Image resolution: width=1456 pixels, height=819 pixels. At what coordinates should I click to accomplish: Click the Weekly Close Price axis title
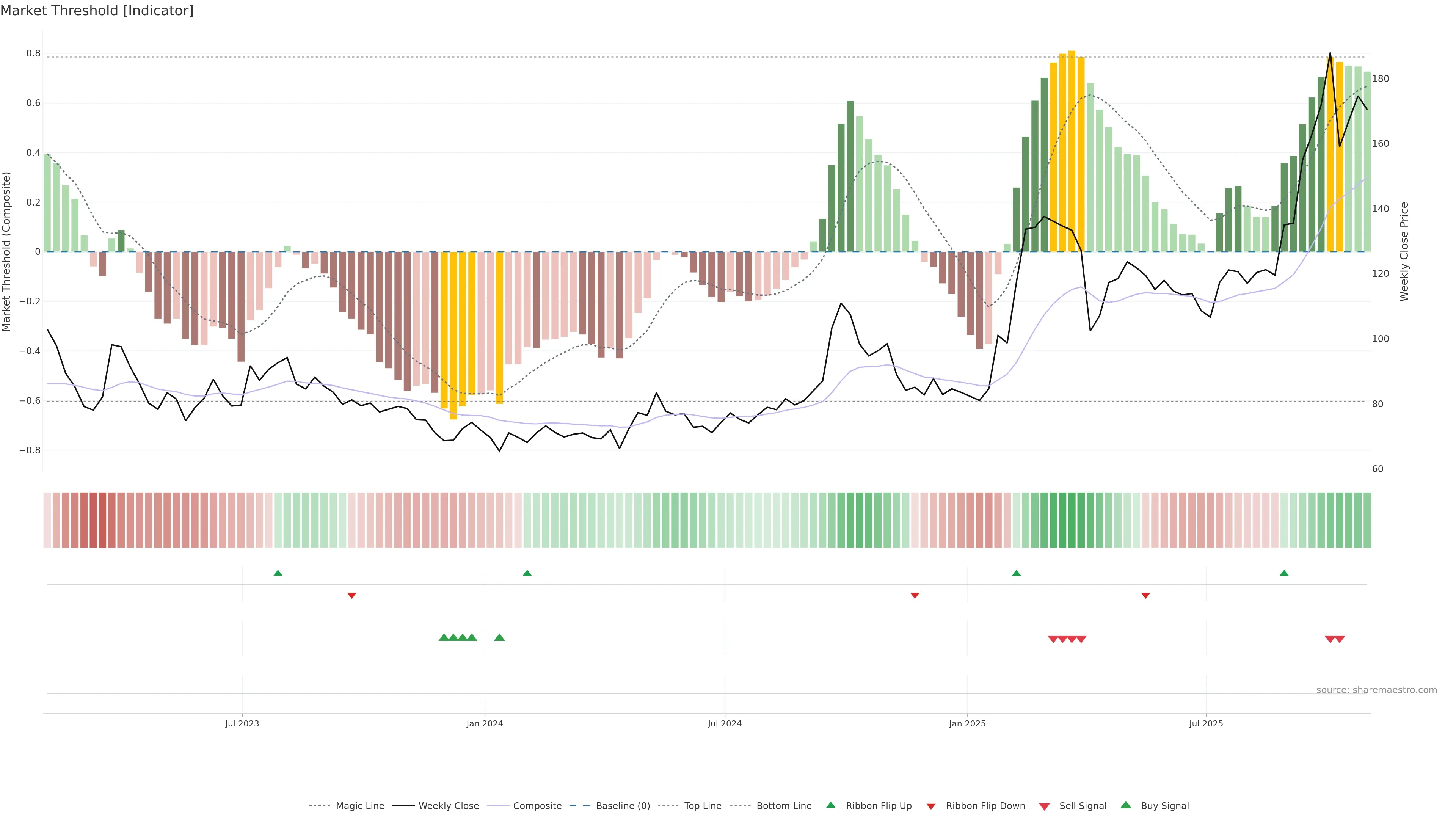coord(1404,251)
